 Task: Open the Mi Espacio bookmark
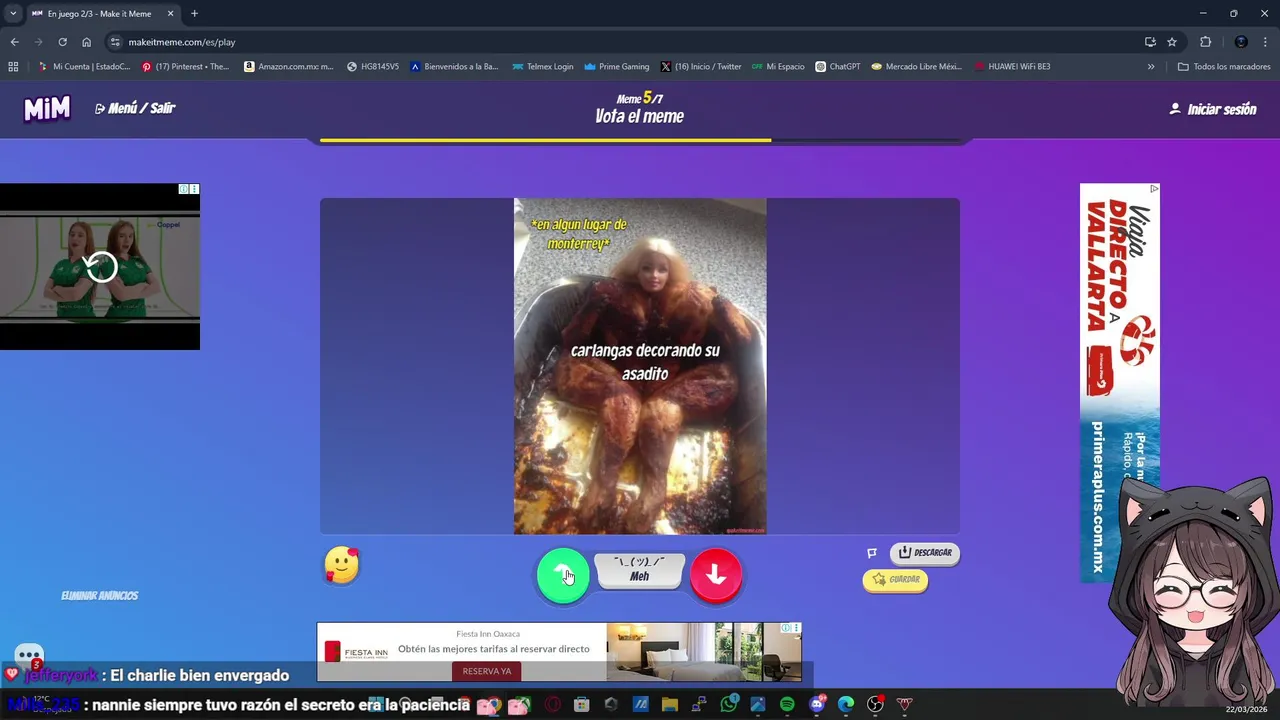point(778,67)
